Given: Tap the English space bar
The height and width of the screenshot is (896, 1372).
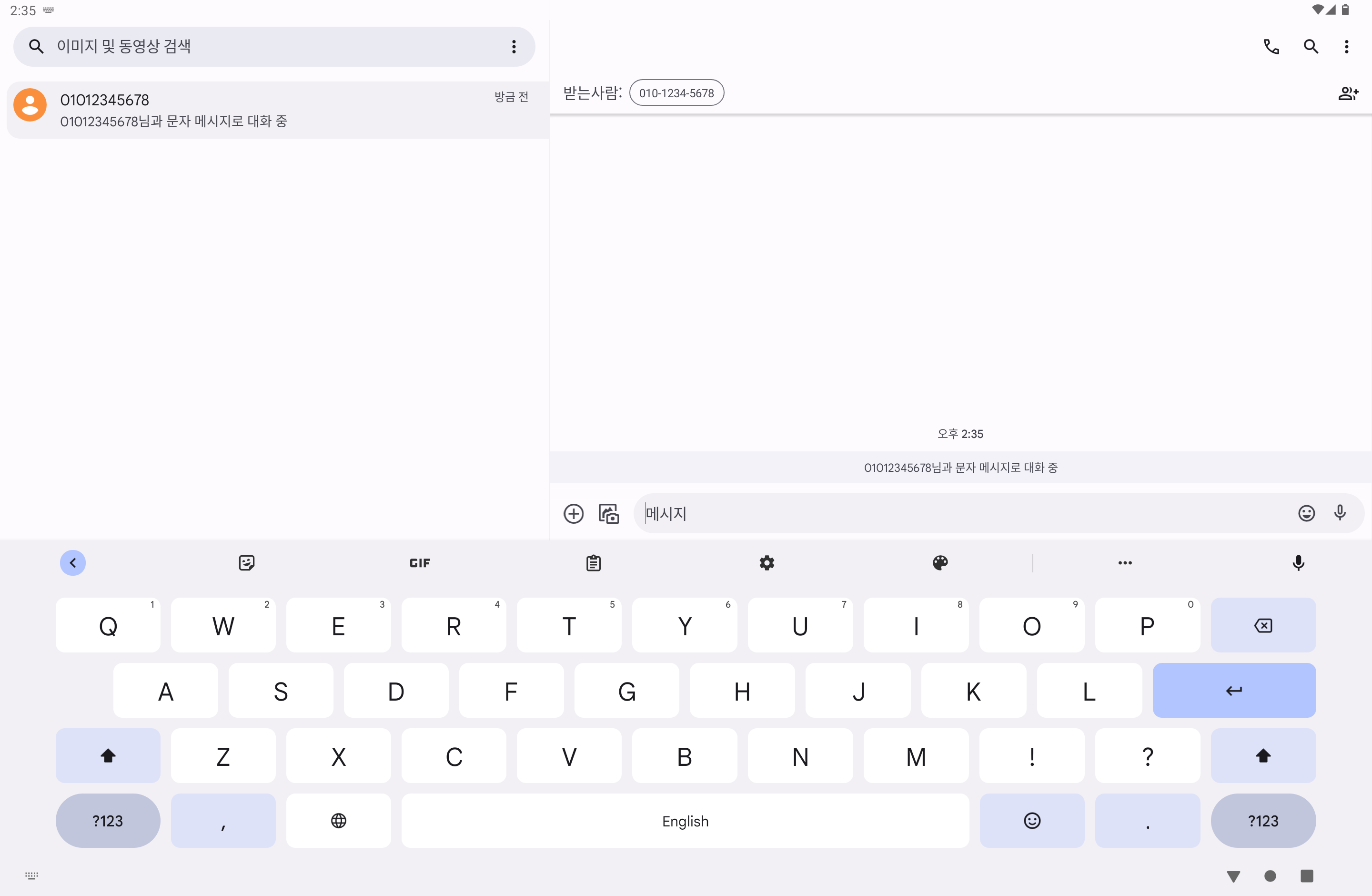Looking at the screenshot, I should tap(685, 821).
